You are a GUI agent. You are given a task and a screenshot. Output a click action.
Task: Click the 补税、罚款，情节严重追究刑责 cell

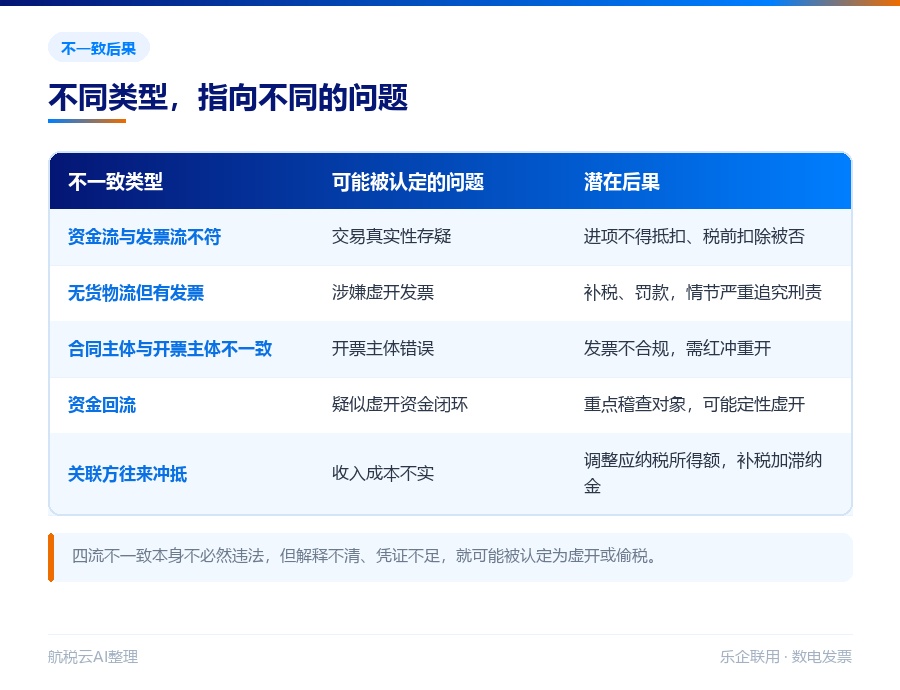[x=703, y=293]
